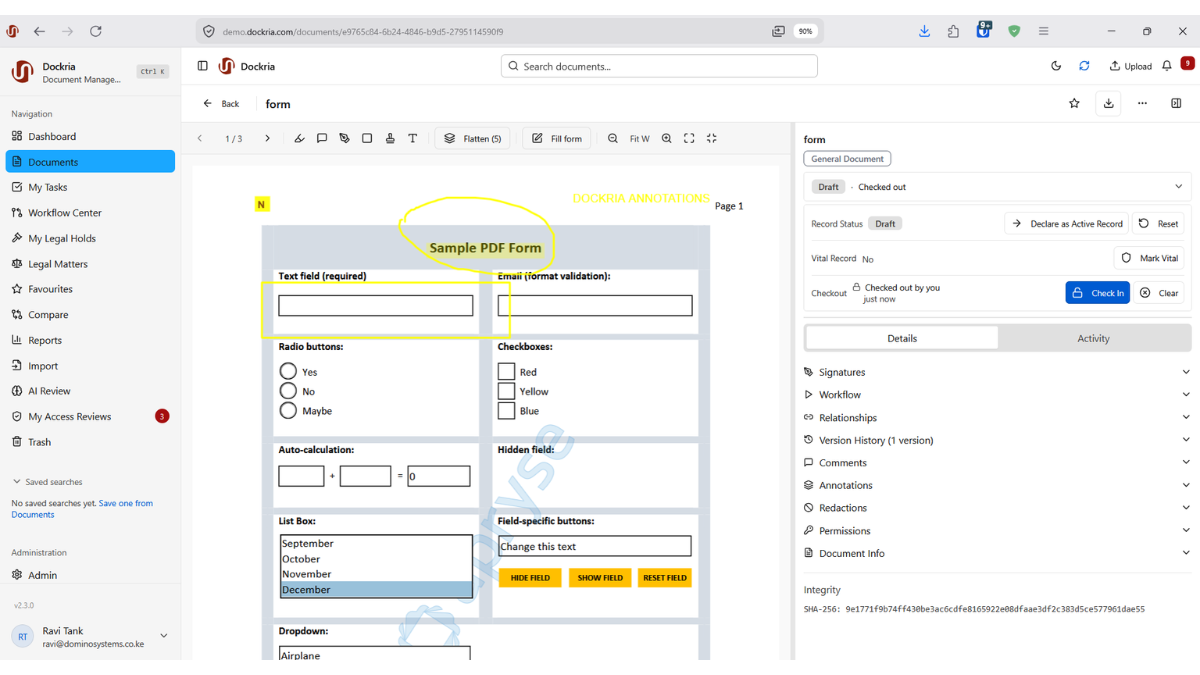Check the Yellow checkbox

pyautogui.click(x=506, y=391)
